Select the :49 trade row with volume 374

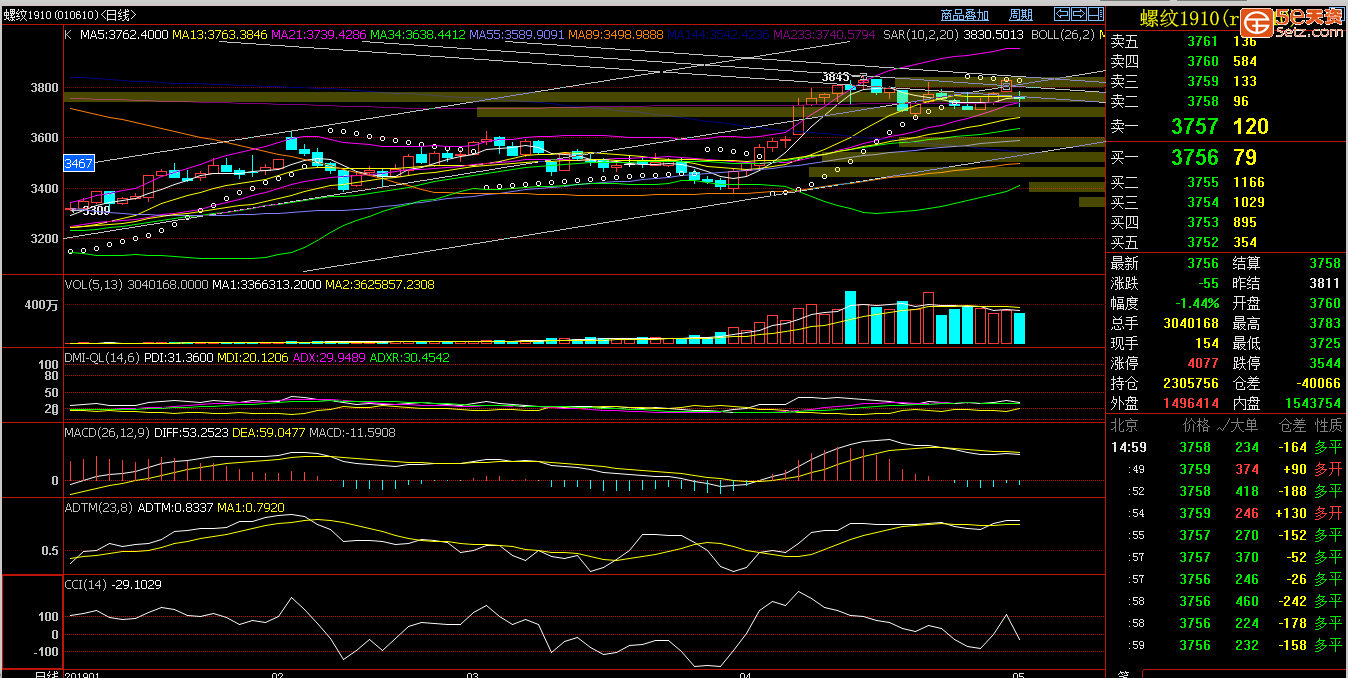coord(1227,469)
